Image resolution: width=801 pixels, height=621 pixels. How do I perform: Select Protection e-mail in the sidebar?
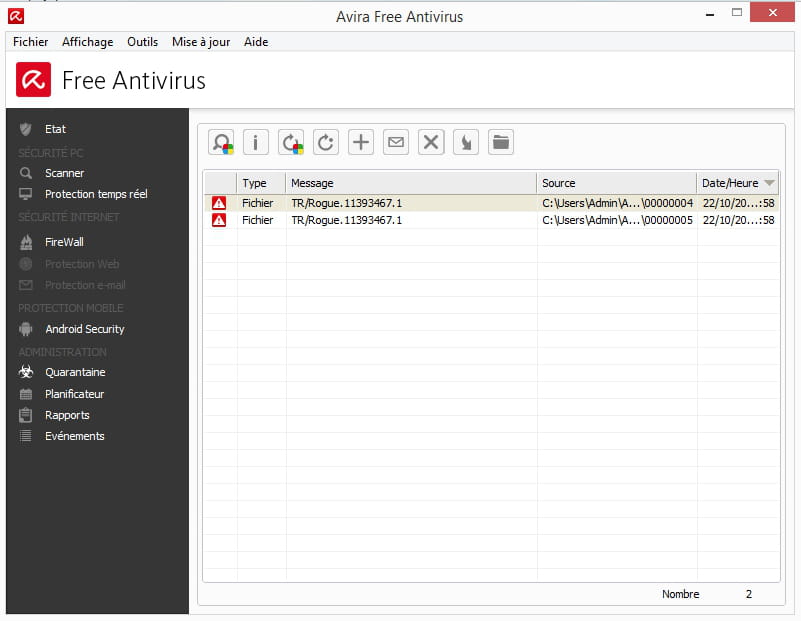pyautogui.click(x=85, y=285)
